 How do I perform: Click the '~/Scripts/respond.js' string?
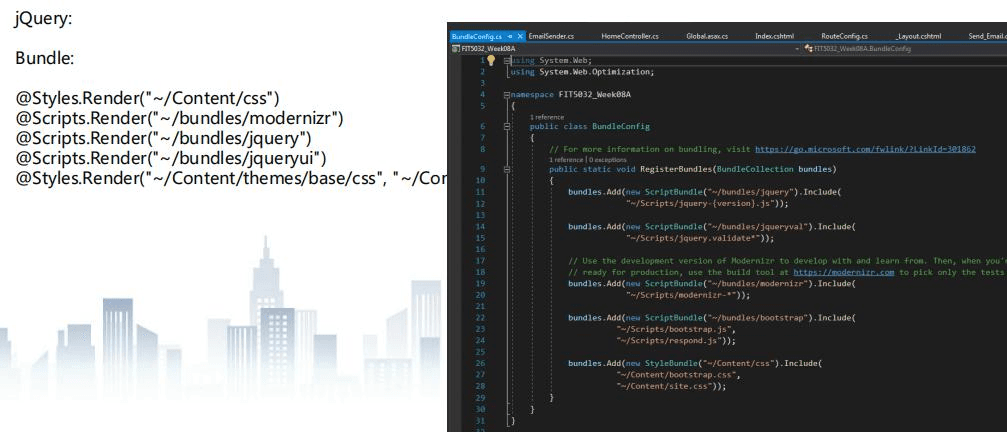click(669, 341)
